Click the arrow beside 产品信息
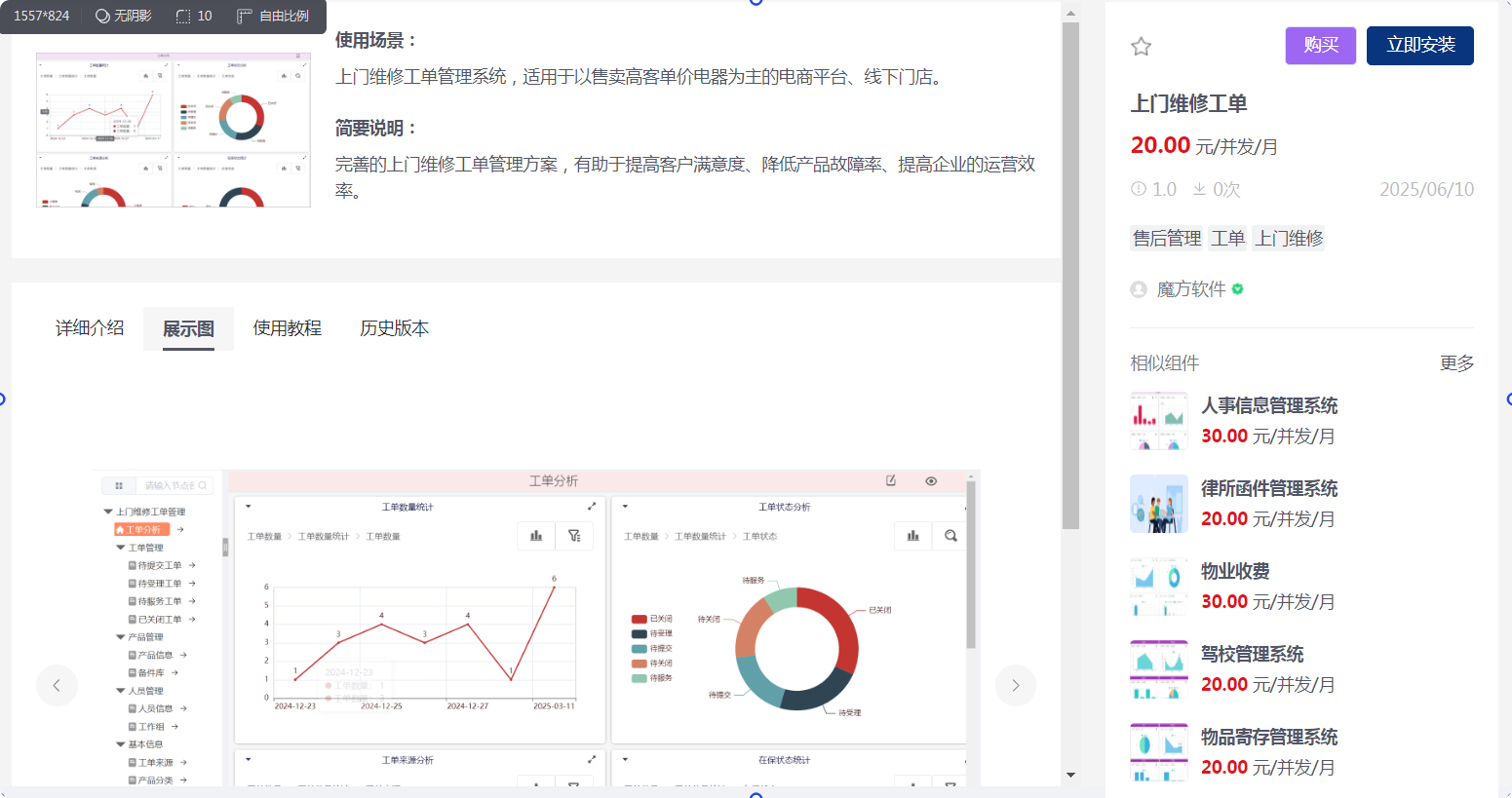 point(183,655)
